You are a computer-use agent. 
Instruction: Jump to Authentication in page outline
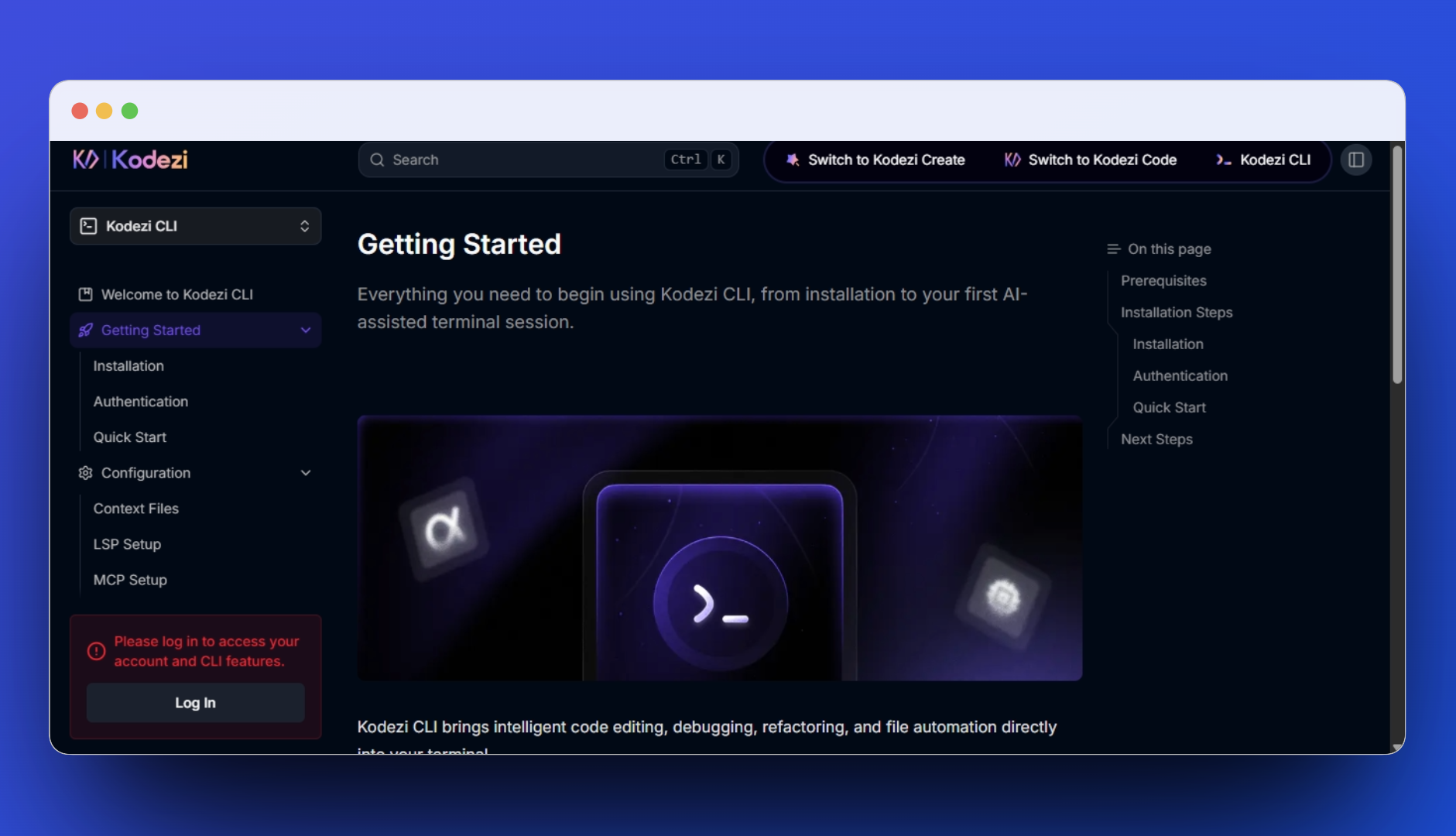point(1180,376)
